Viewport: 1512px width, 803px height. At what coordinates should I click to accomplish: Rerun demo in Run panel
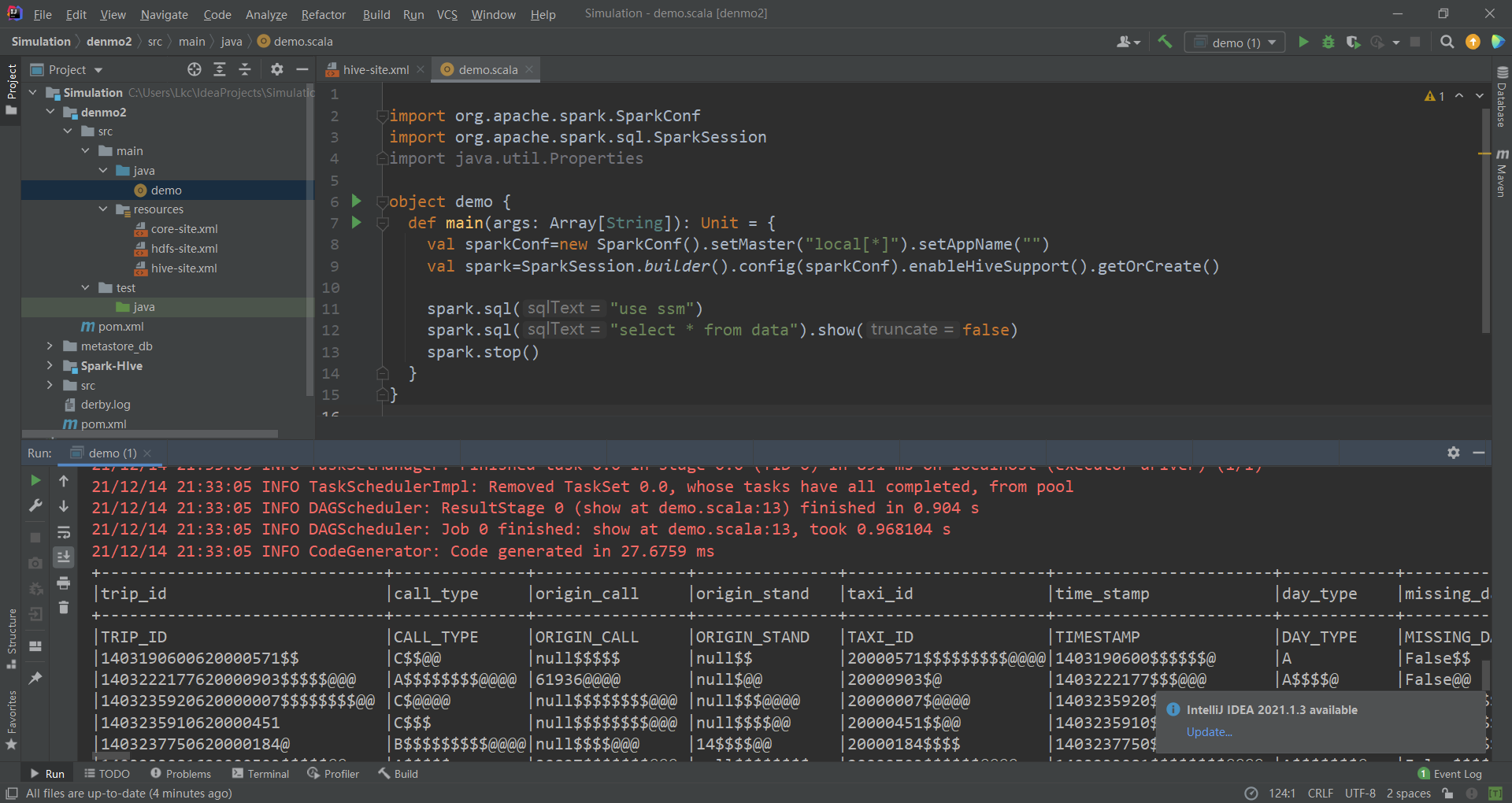point(35,480)
